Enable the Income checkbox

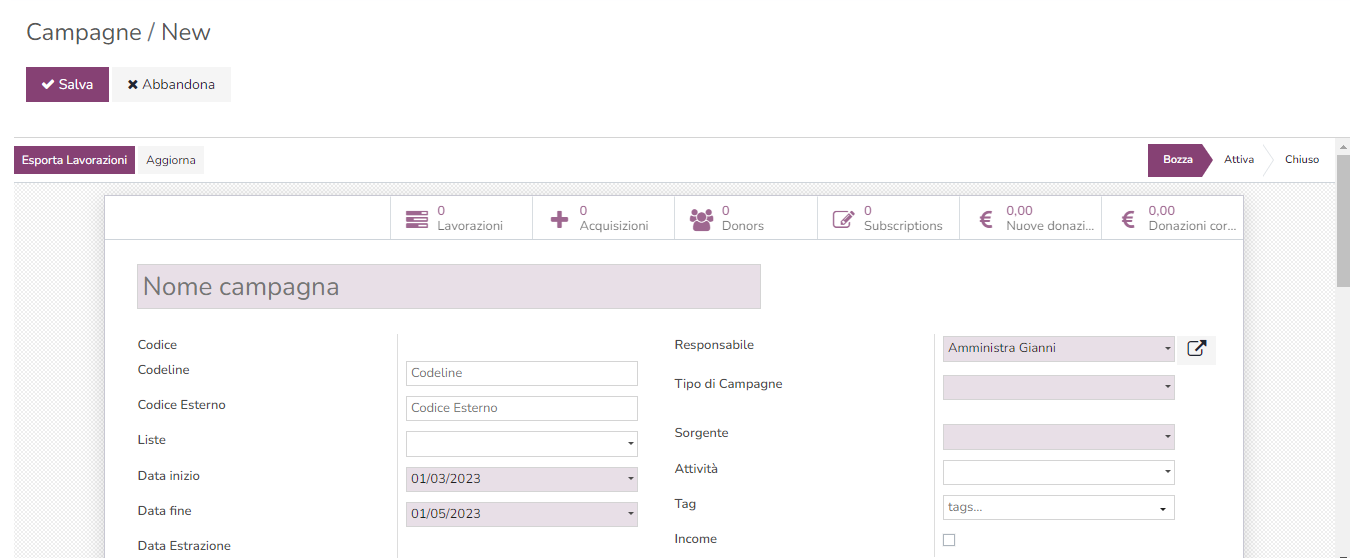[949, 540]
